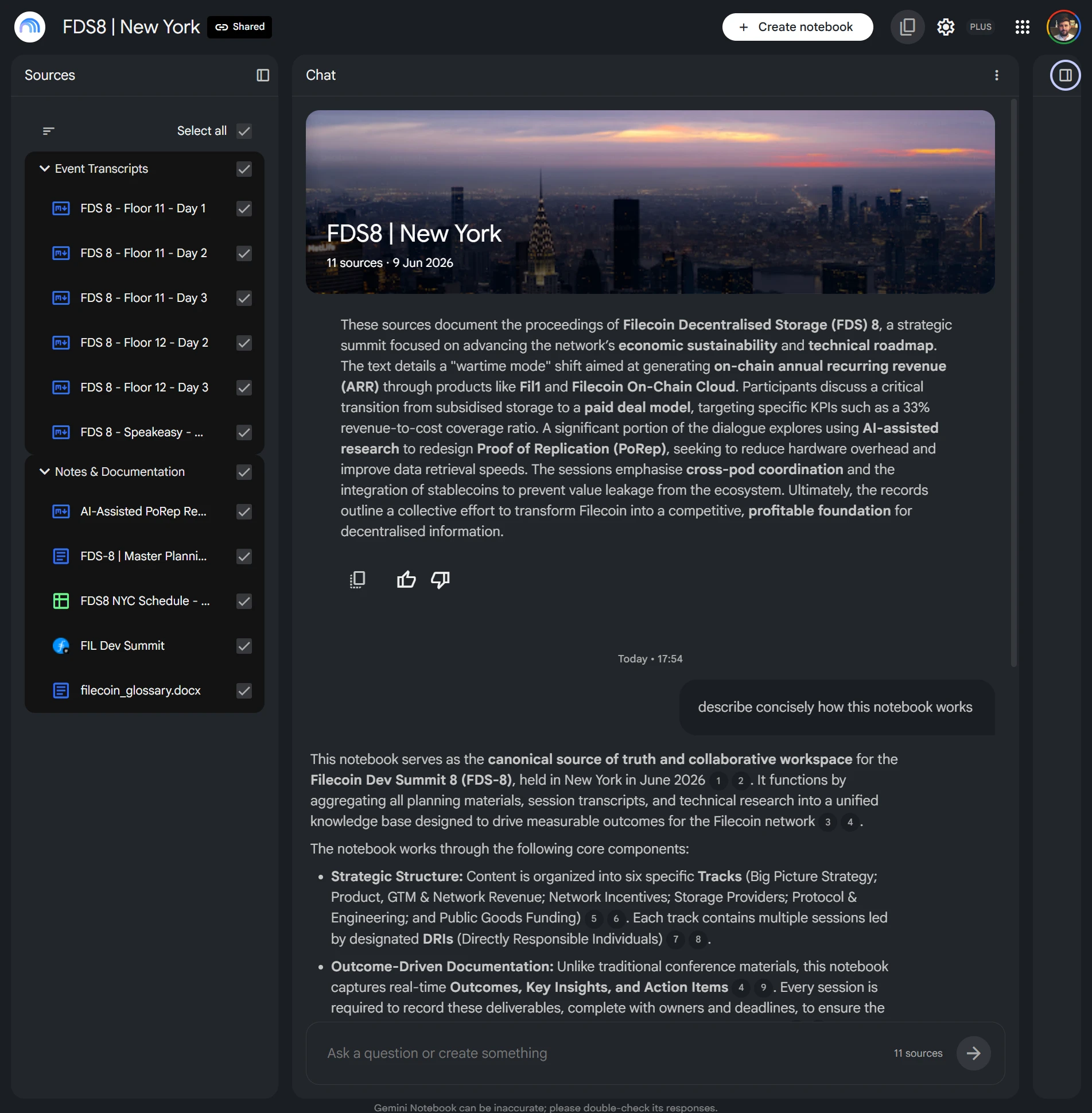Give thumbs up to the summary
The image size is (1092, 1113).
click(406, 580)
